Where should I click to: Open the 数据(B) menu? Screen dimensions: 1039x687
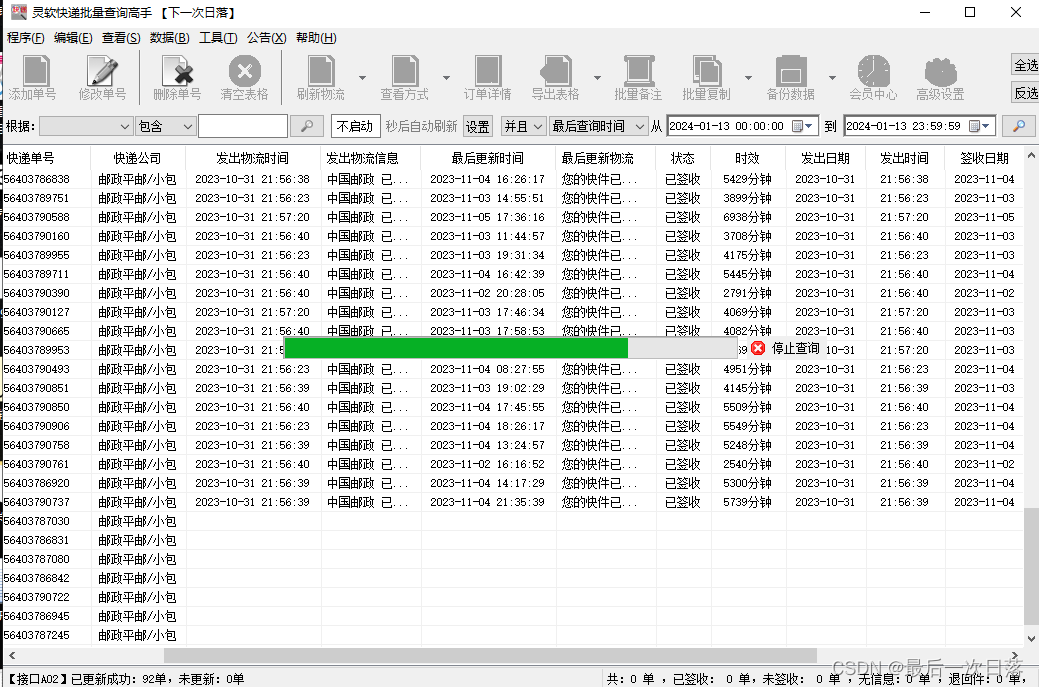point(168,37)
